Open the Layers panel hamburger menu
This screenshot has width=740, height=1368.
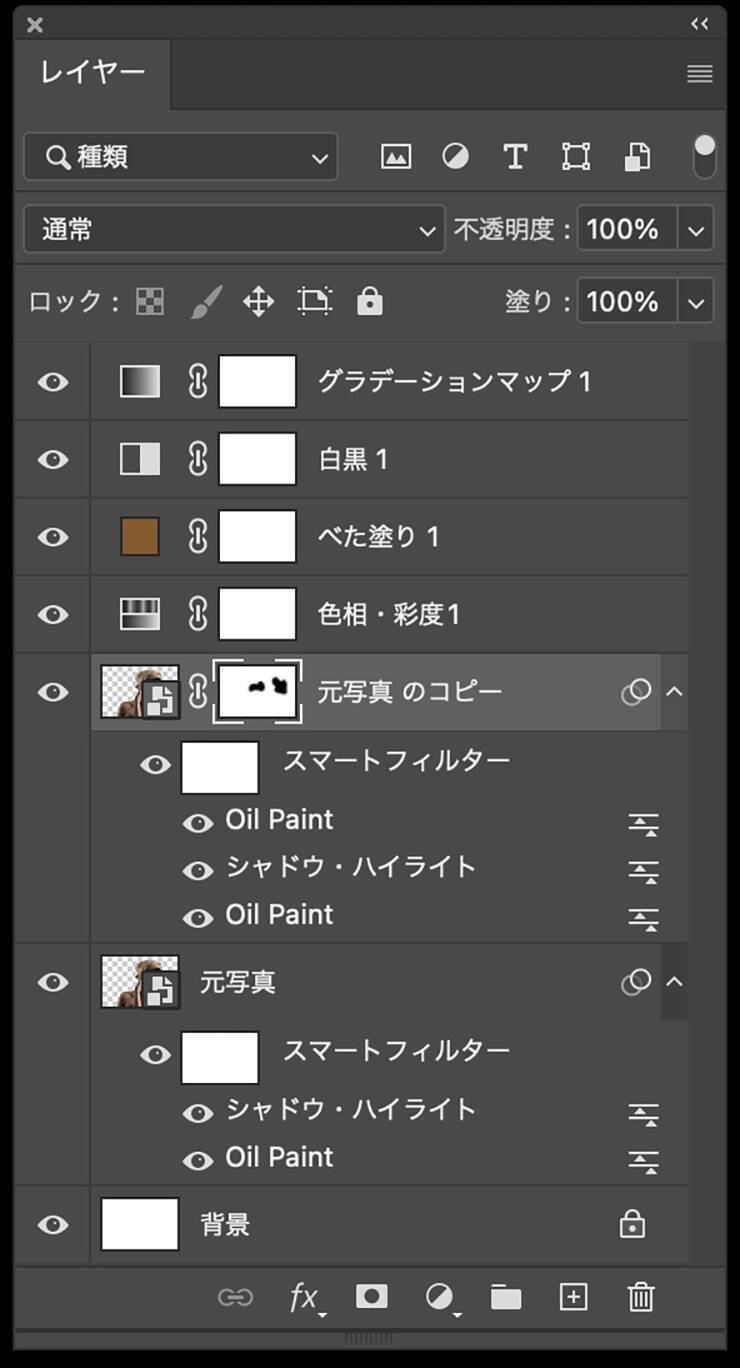point(700,74)
